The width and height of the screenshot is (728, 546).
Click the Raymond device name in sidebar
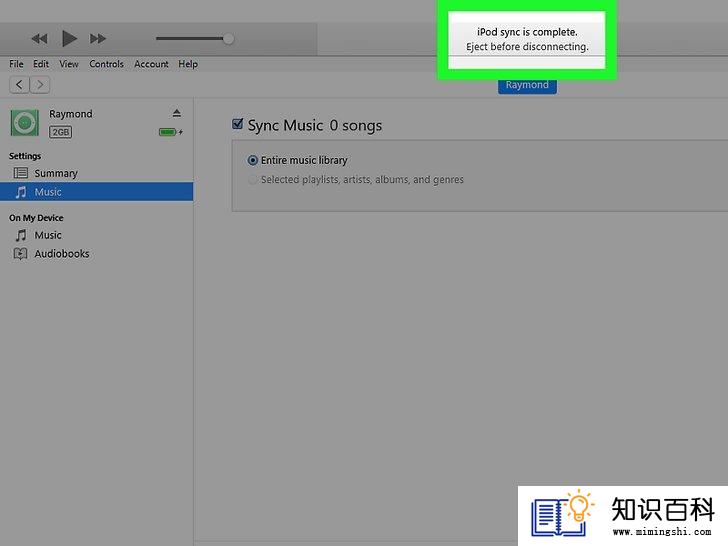click(71, 114)
